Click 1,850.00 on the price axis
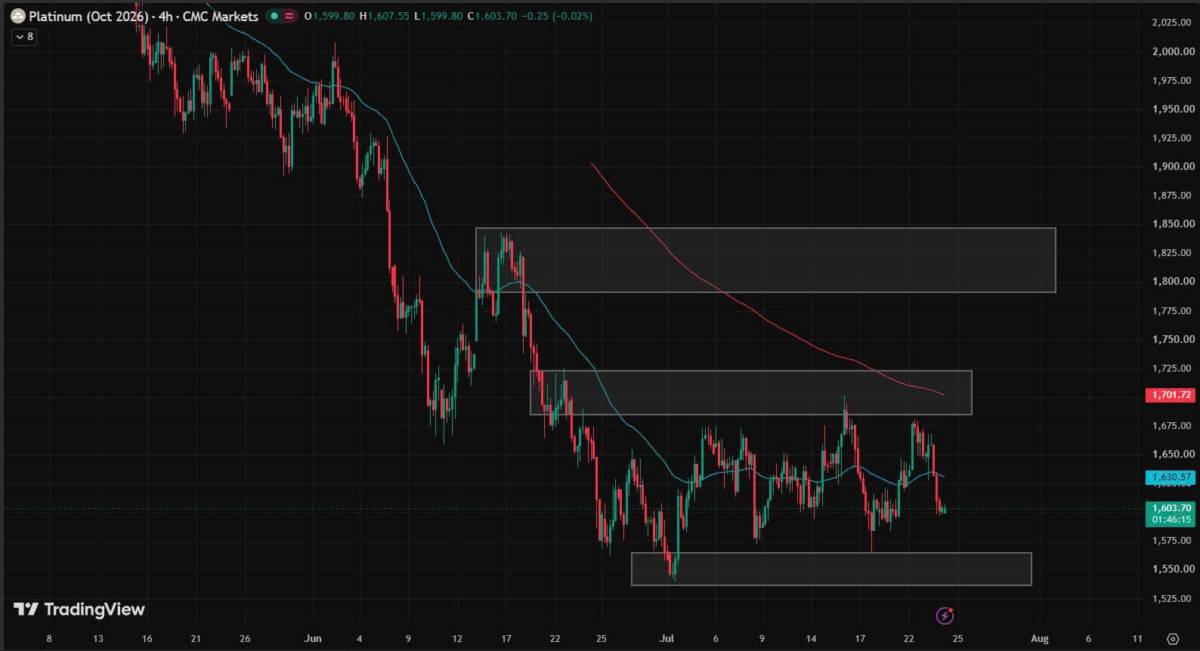 tap(1172, 224)
